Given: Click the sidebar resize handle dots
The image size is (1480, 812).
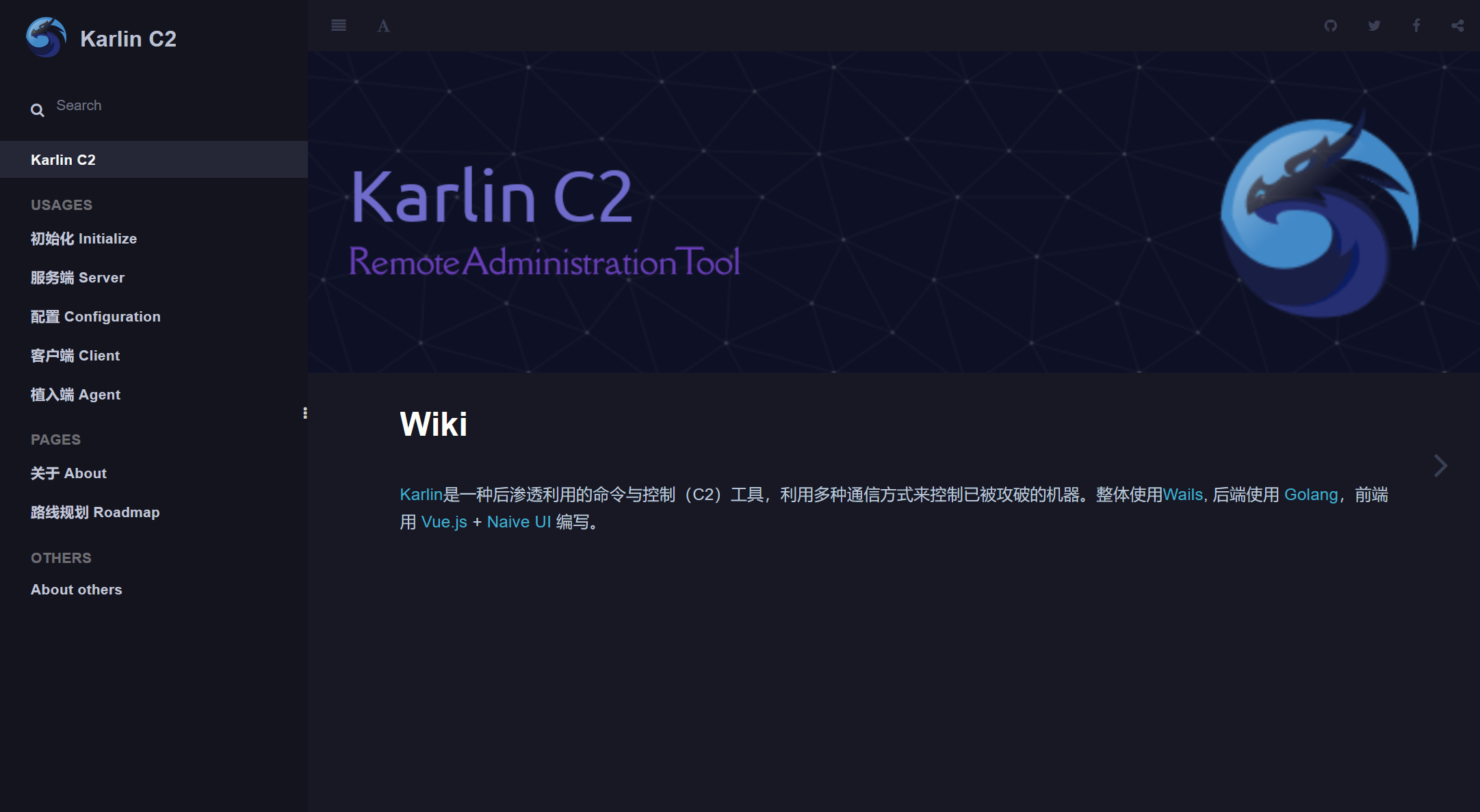Looking at the screenshot, I should [304, 413].
